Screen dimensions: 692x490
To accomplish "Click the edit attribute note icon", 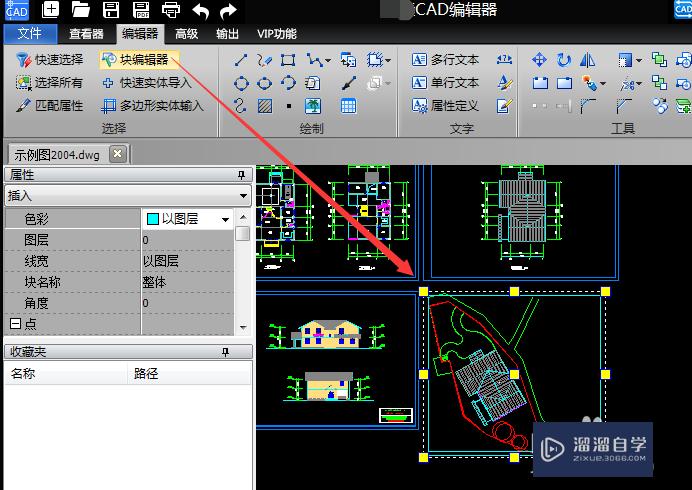I will click(x=504, y=106).
